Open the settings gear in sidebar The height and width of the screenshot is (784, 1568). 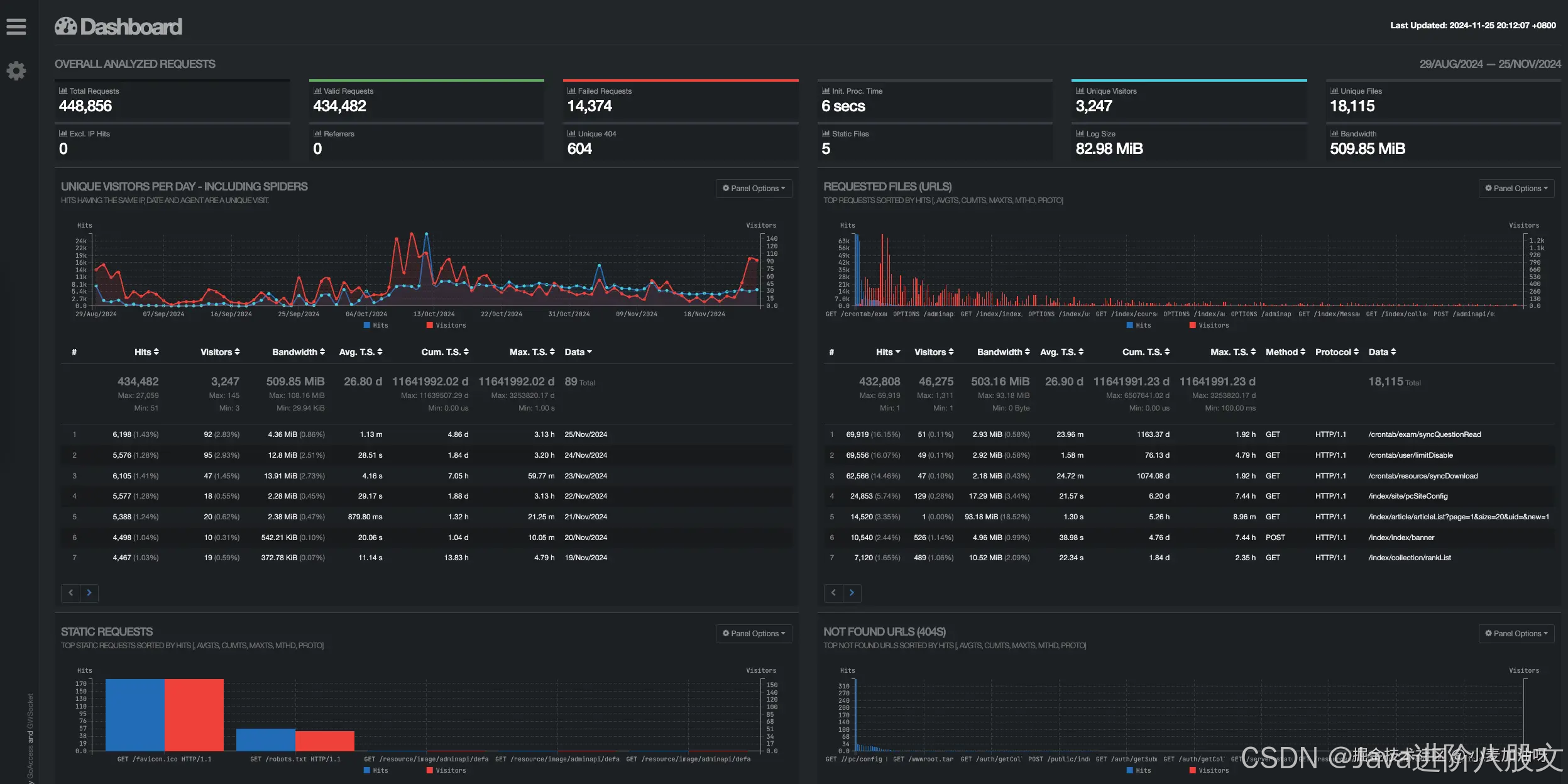(16, 70)
